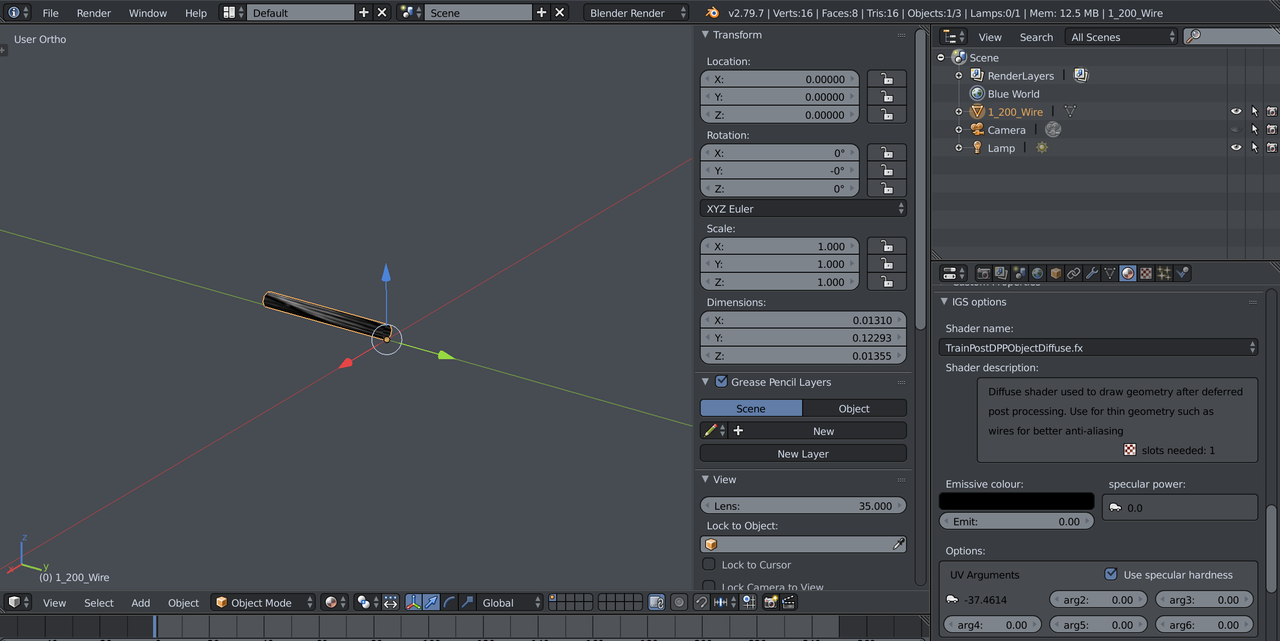Expand the 1_200_Wire tree item
The height and width of the screenshot is (641, 1280).
(x=959, y=112)
